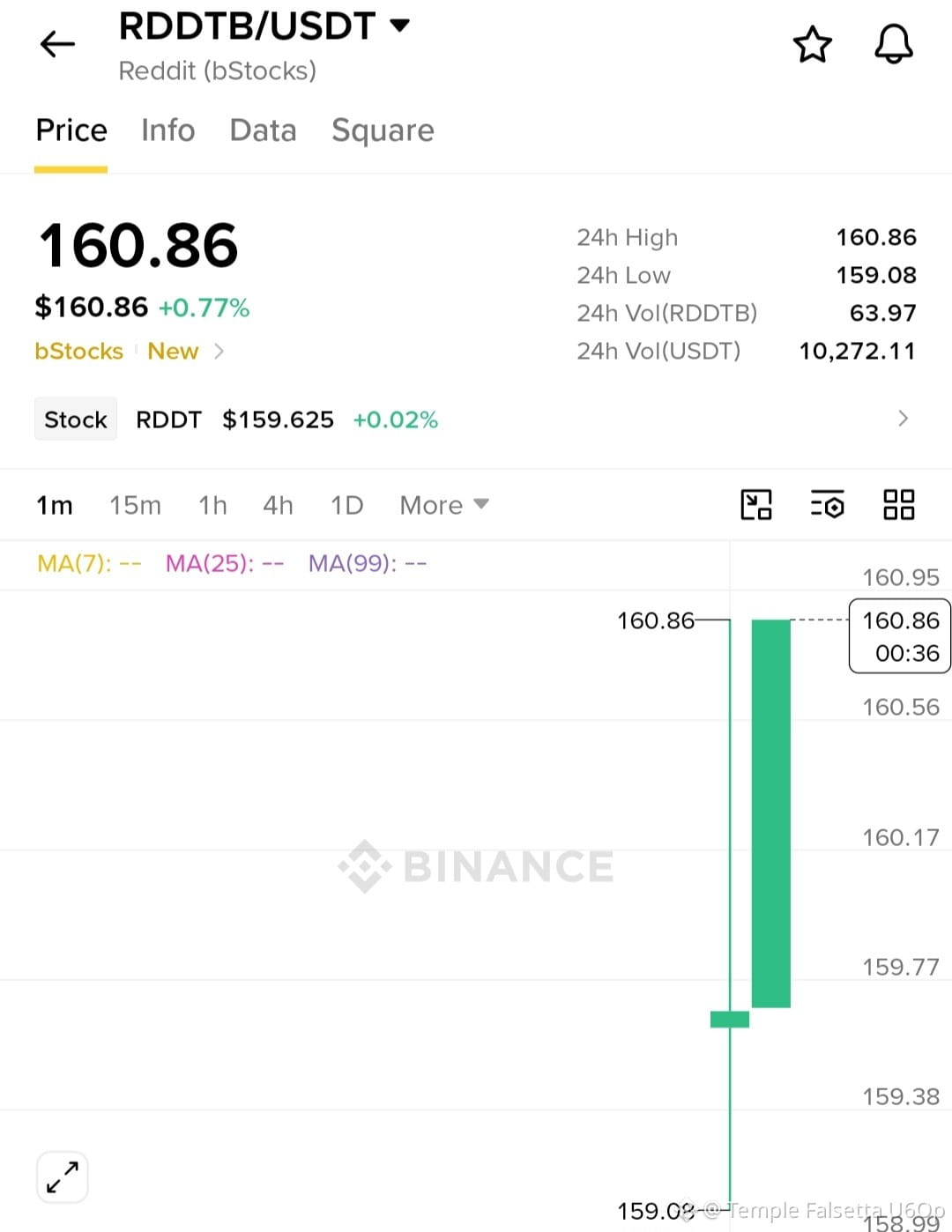Screen dimensions: 952x1232
Task: Select the 1h chart interval
Action: [212, 505]
